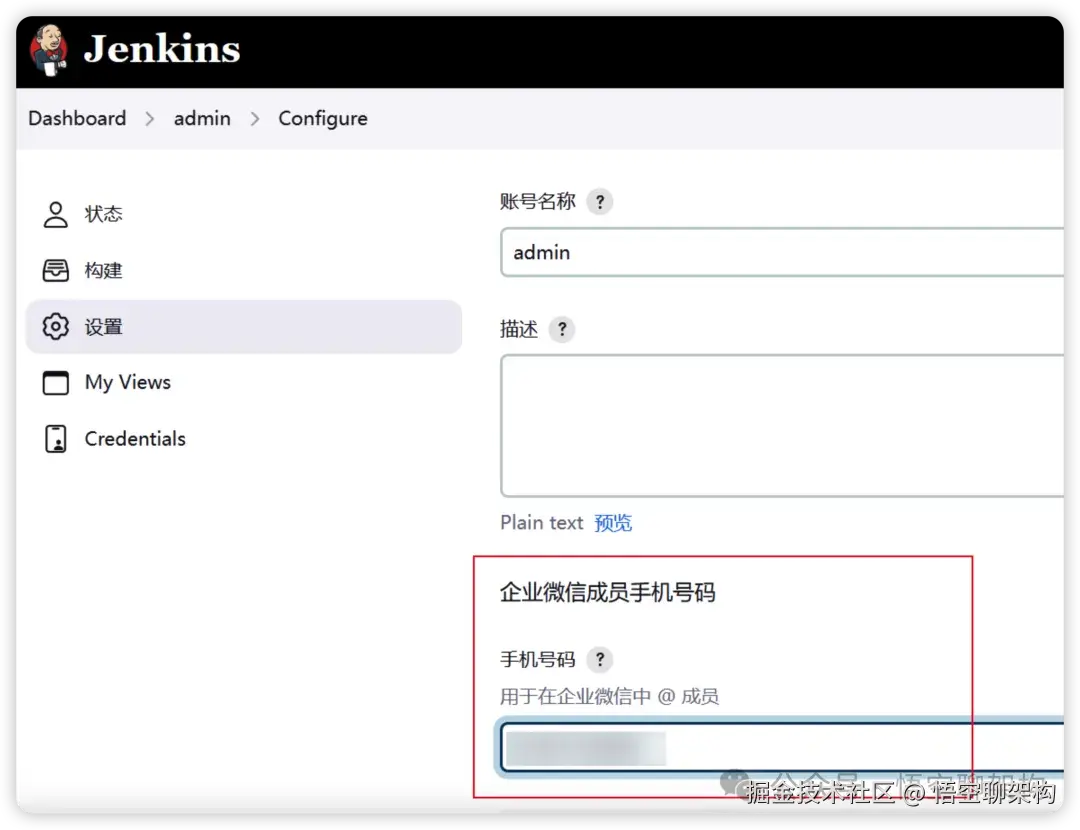Click Configure in the breadcrumb trail
Image resolution: width=1080 pixels, height=830 pixels.
323,118
